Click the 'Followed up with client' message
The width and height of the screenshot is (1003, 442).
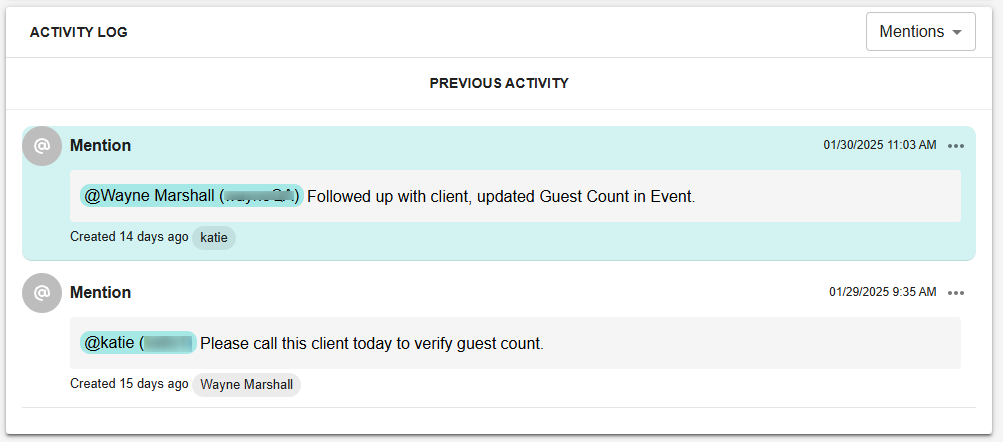pyautogui.click(x=501, y=196)
